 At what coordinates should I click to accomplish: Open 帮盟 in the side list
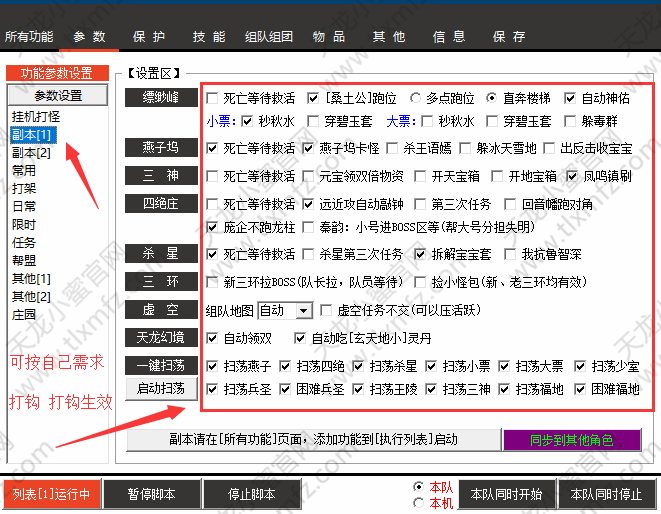click(24, 261)
